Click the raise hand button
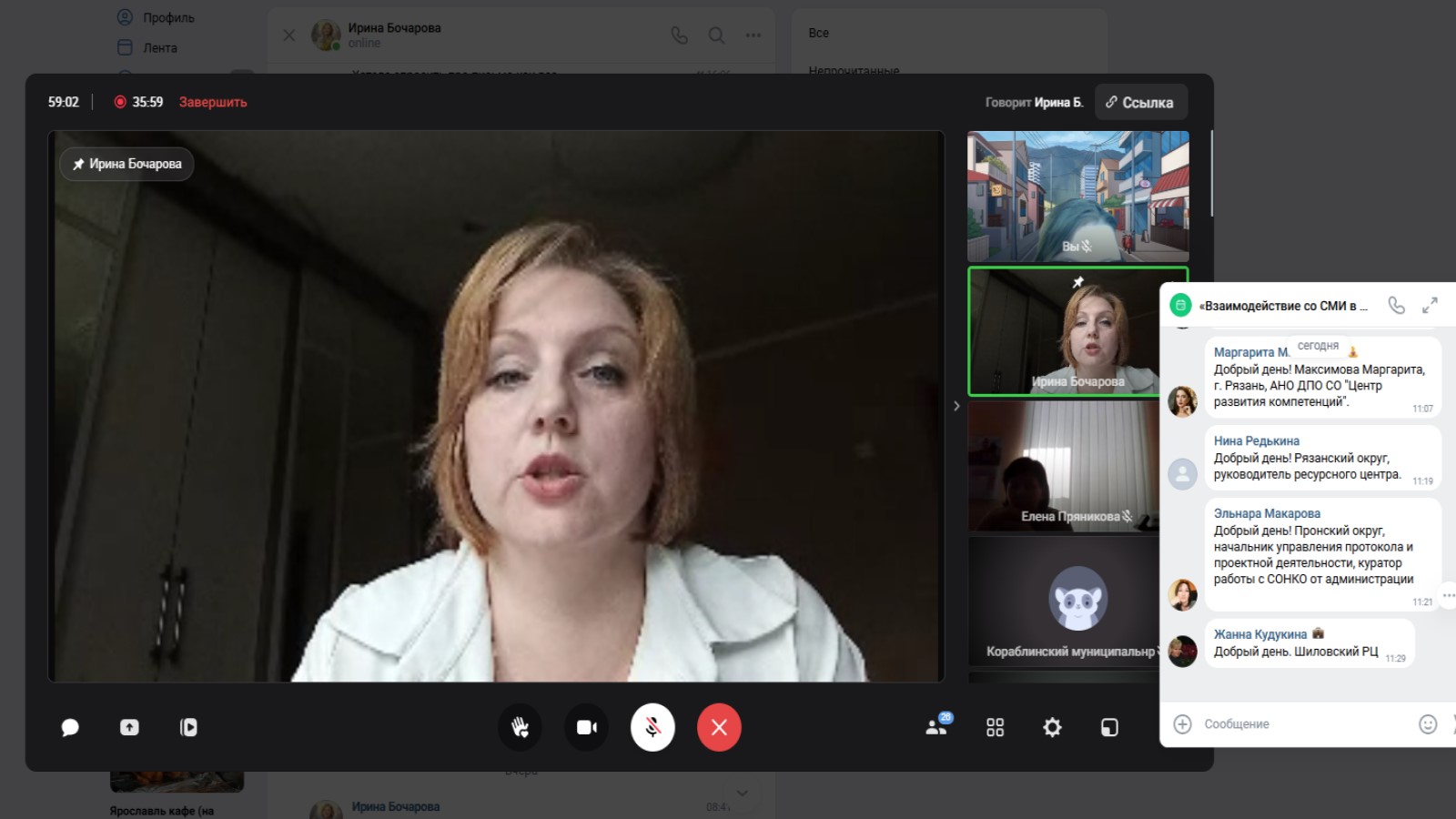 (x=520, y=727)
